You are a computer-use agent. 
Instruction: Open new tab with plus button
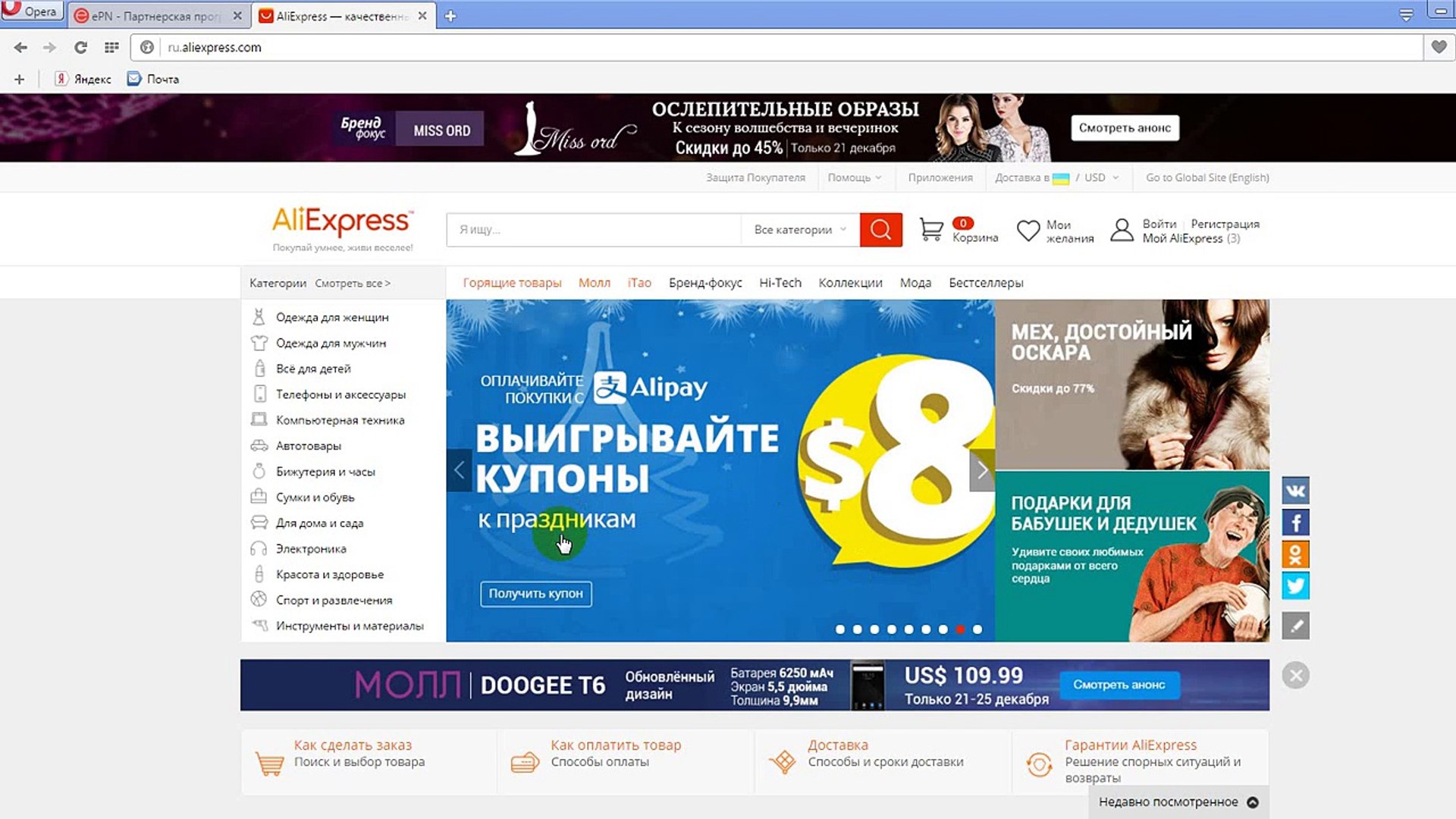pos(450,16)
